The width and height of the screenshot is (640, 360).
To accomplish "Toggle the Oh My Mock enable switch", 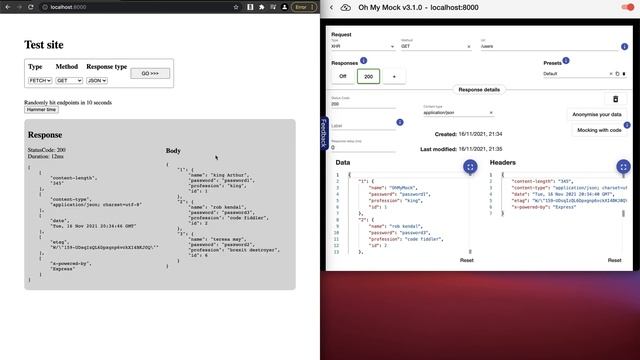I will pyautogui.click(x=627, y=7).
